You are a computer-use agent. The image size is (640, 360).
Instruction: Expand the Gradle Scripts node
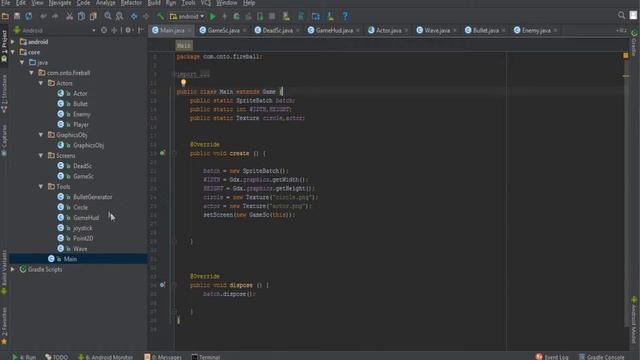point(13,269)
